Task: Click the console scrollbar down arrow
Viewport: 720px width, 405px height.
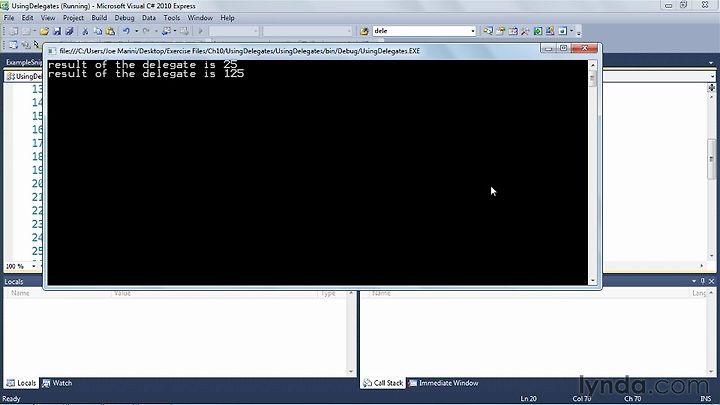Action: tap(593, 280)
